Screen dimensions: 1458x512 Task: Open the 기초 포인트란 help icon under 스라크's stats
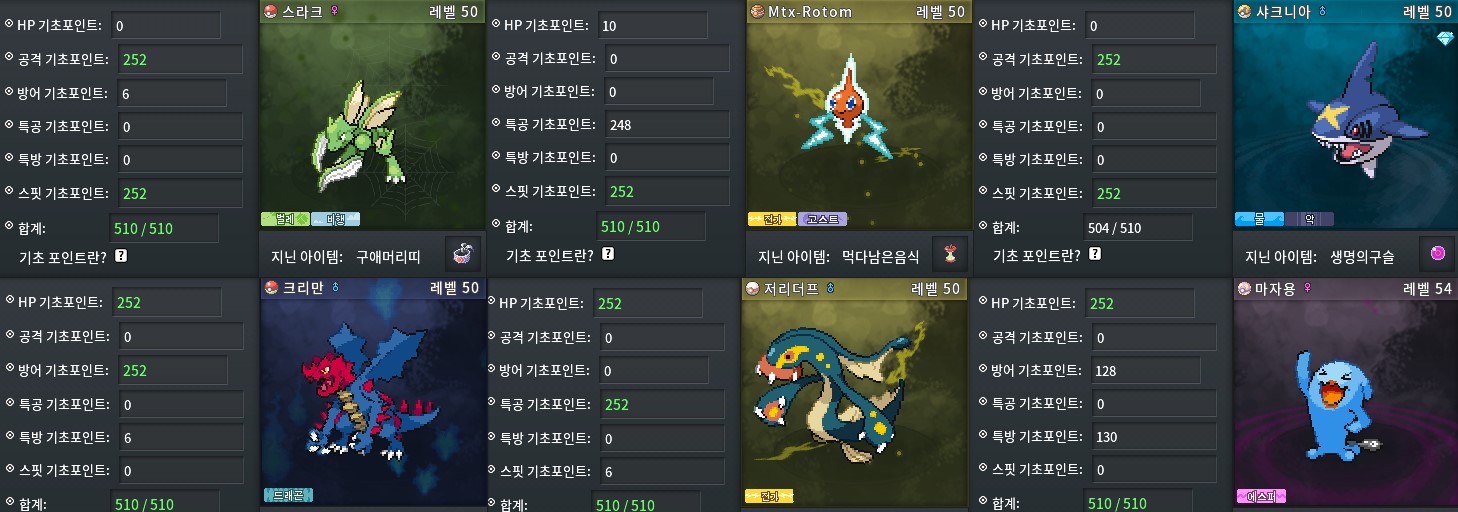click(x=121, y=256)
